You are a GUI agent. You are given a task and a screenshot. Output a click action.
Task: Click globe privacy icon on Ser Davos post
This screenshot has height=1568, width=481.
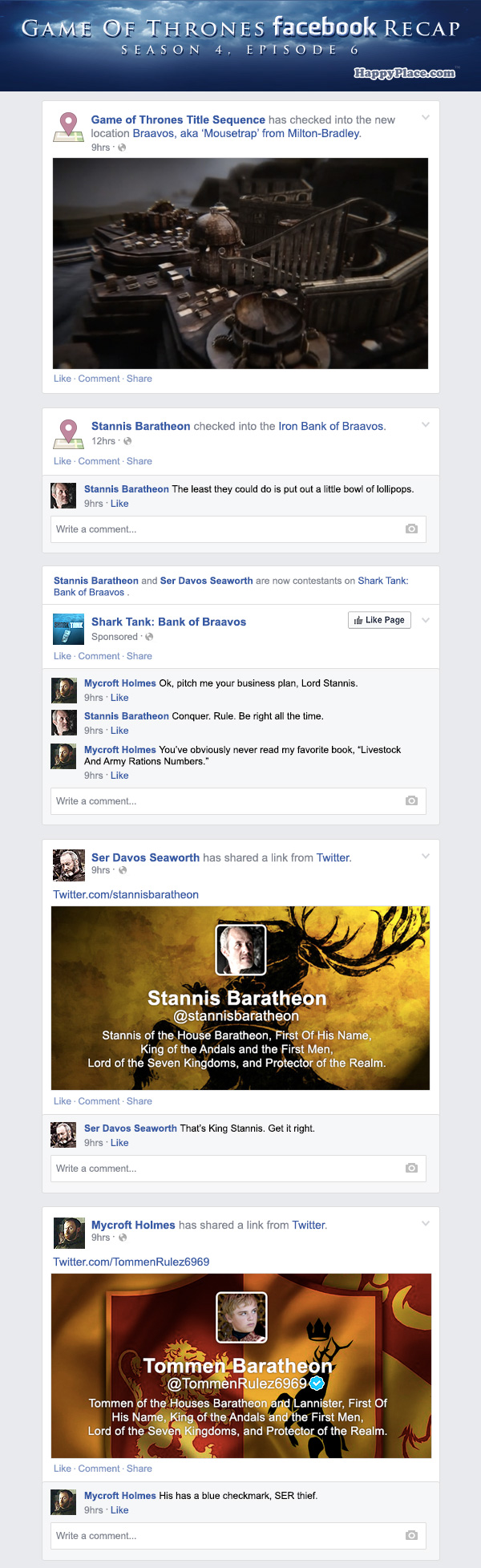point(122,870)
